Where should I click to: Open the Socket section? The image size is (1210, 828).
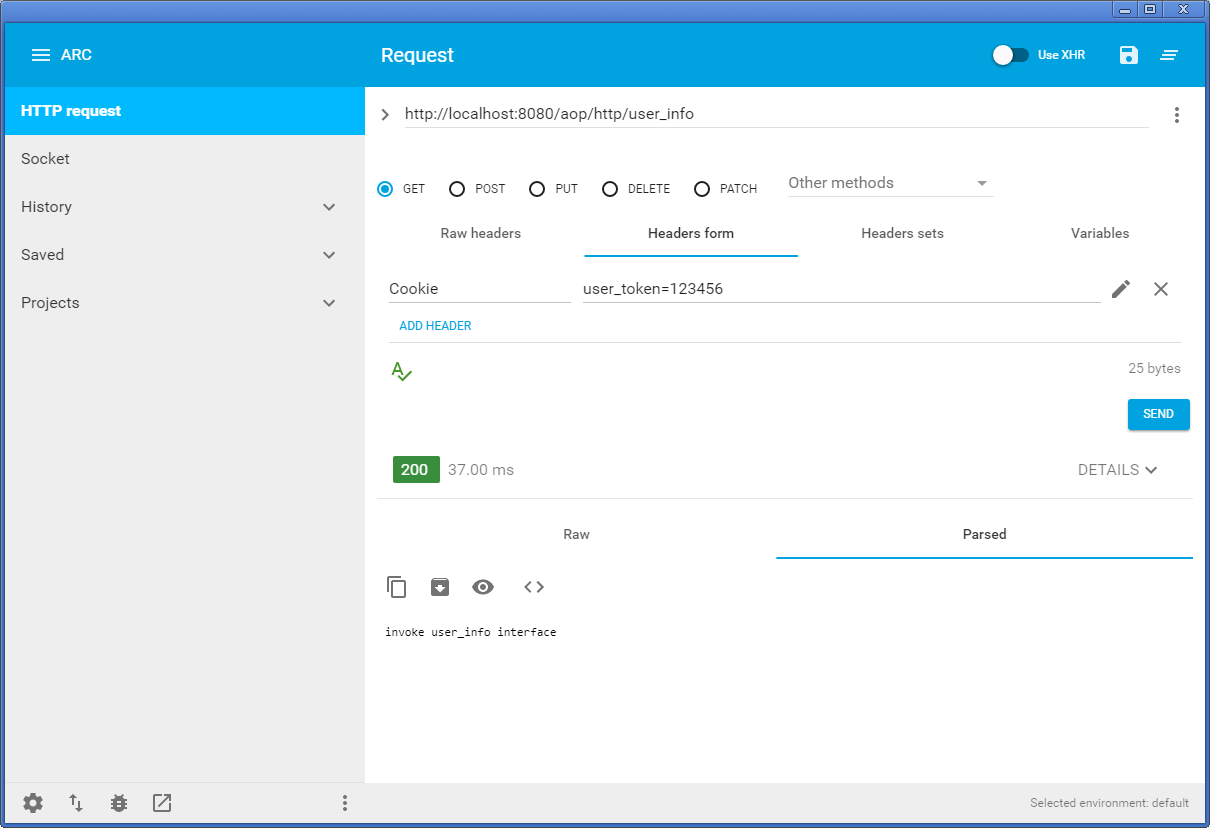point(185,159)
